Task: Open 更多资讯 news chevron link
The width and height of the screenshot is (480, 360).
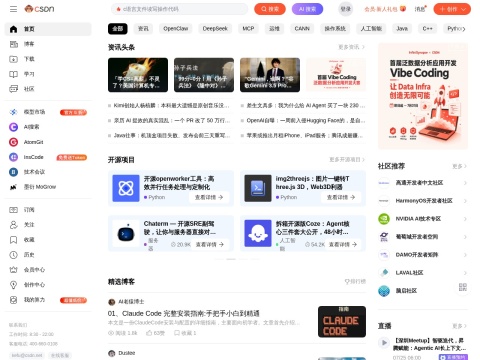Action: 351,47
